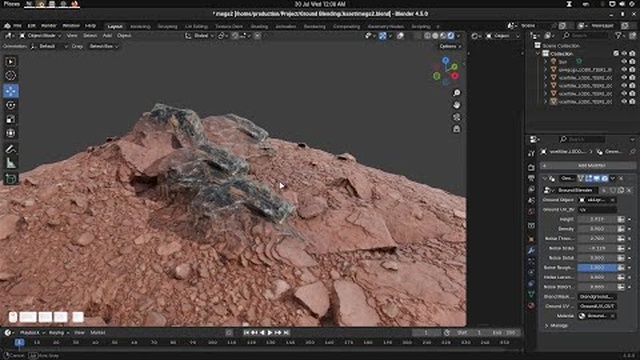640x360 pixels.
Task: Switch viewport to wireframe shading
Action: 427,36
